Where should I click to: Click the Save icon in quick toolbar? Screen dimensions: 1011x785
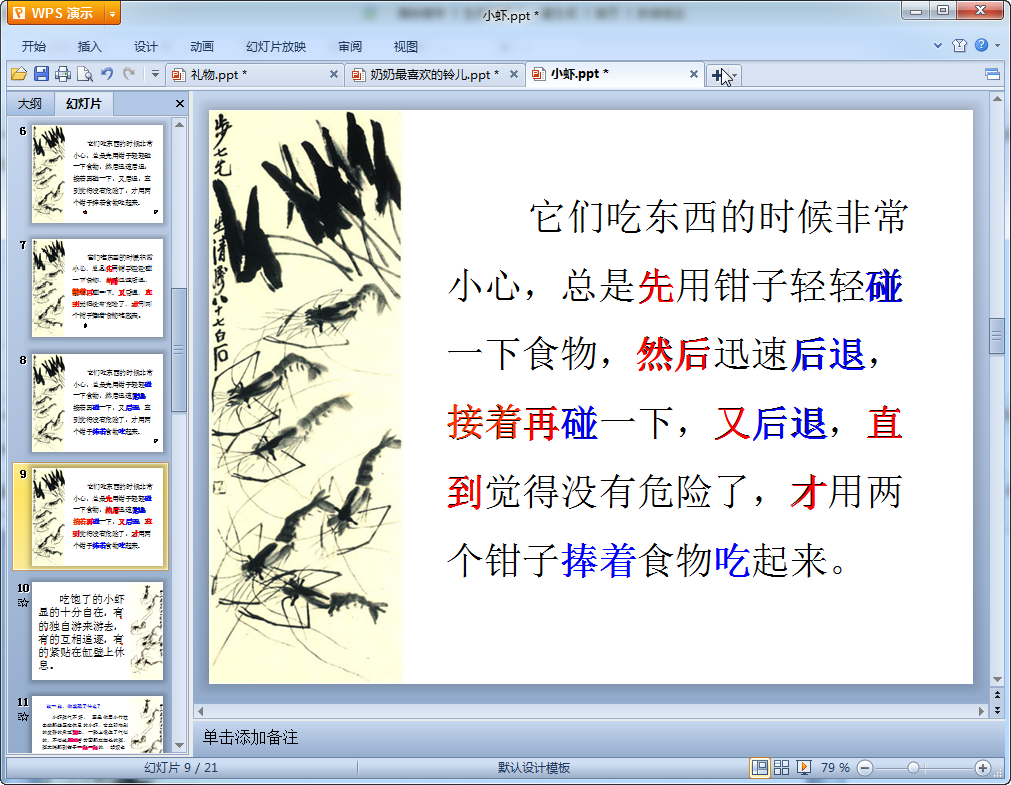coord(41,74)
